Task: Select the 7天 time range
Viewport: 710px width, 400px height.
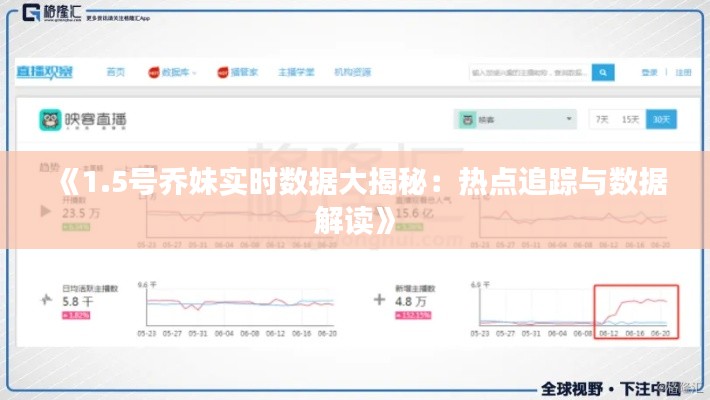Action: pos(602,120)
